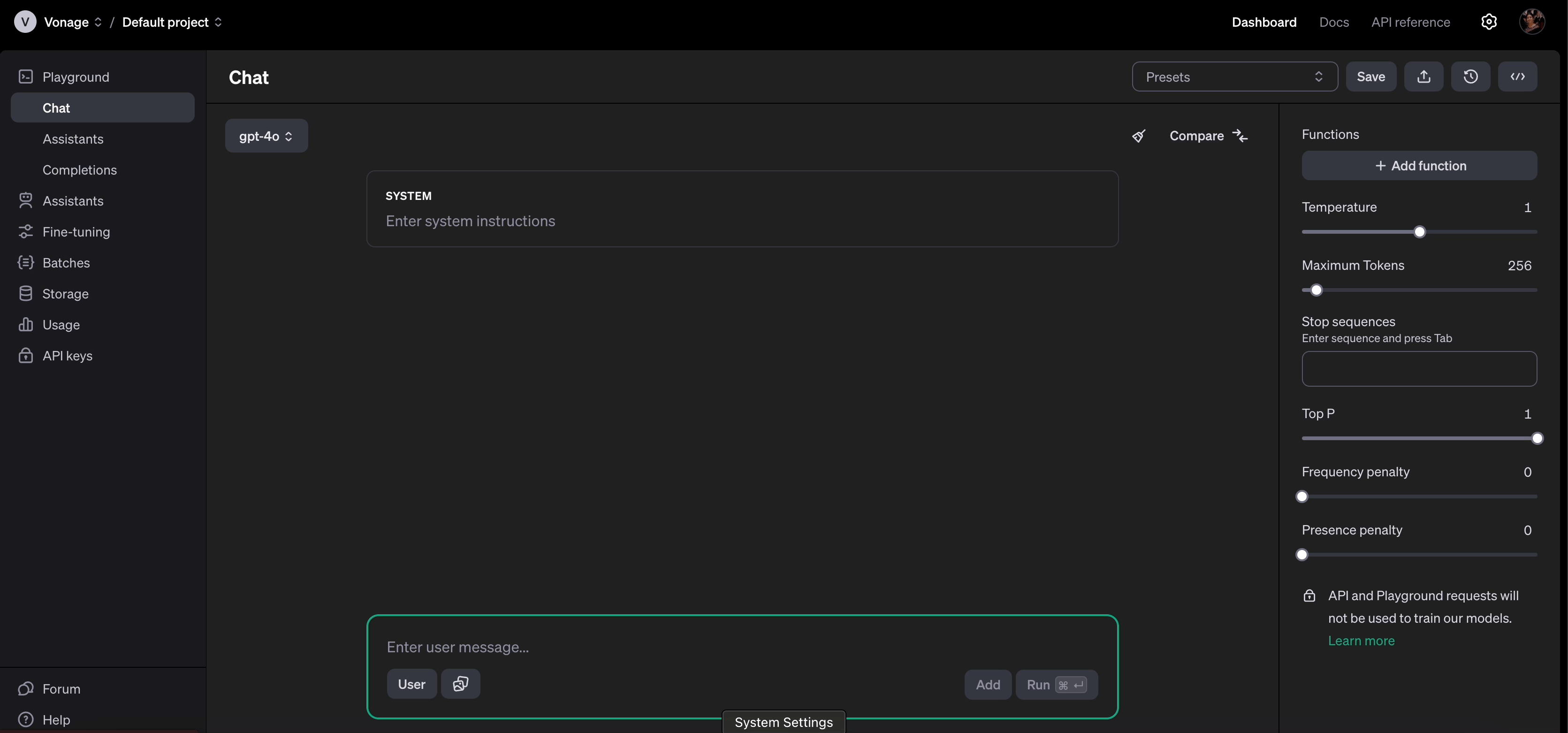Click the user profile avatar
The image size is (1568, 733).
(1531, 22)
